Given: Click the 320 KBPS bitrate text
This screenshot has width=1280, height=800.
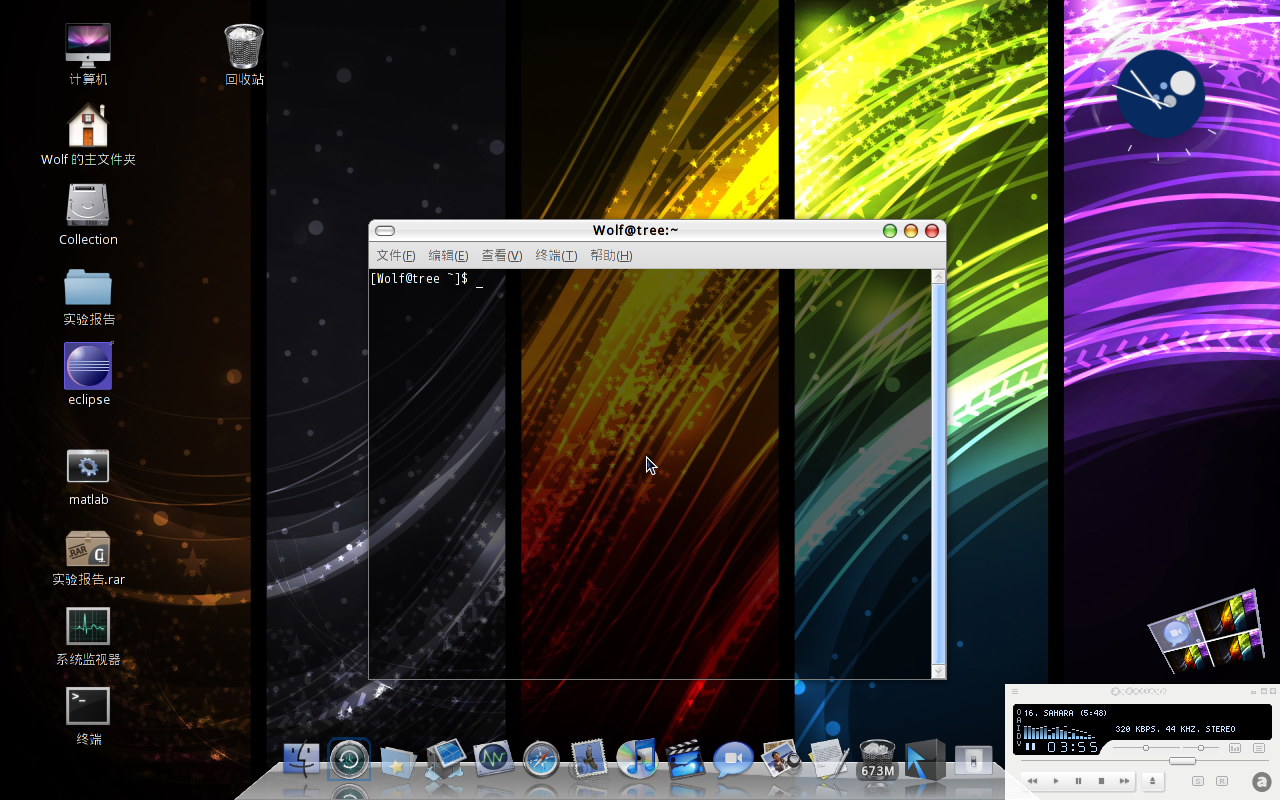Looking at the screenshot, I should (1136, 729).
